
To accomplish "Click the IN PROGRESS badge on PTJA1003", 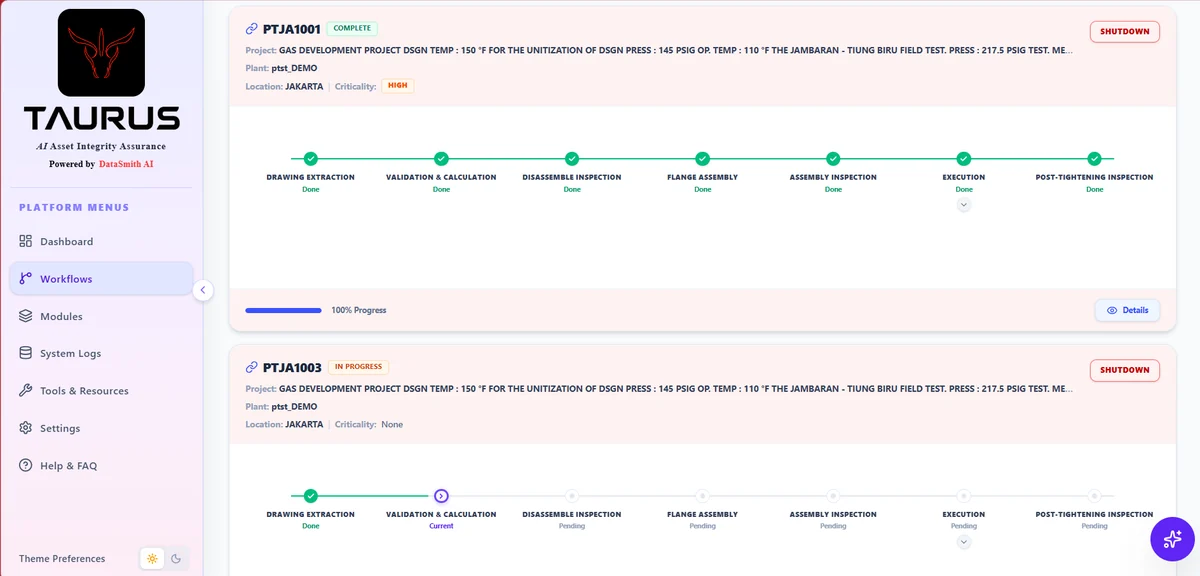I will 359,367.
